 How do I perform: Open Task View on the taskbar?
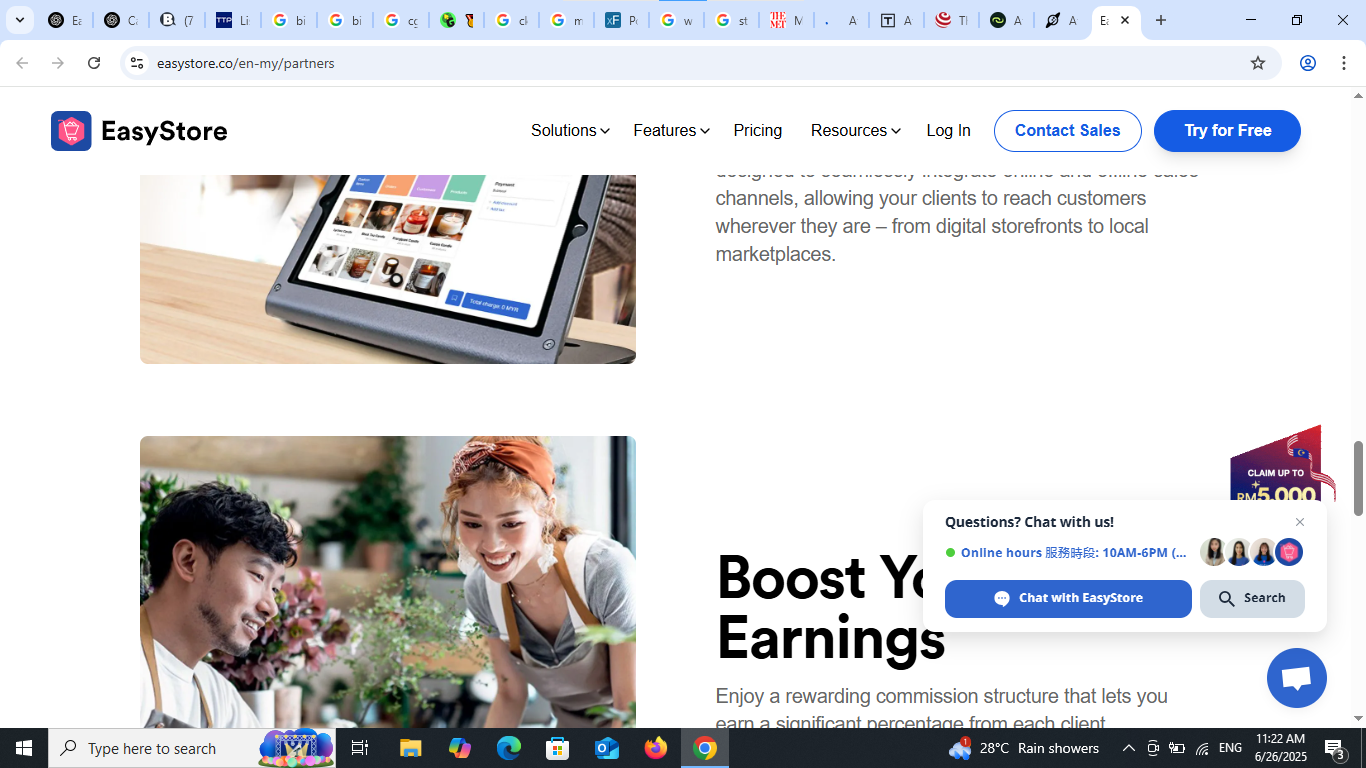(x=360, y=748)
